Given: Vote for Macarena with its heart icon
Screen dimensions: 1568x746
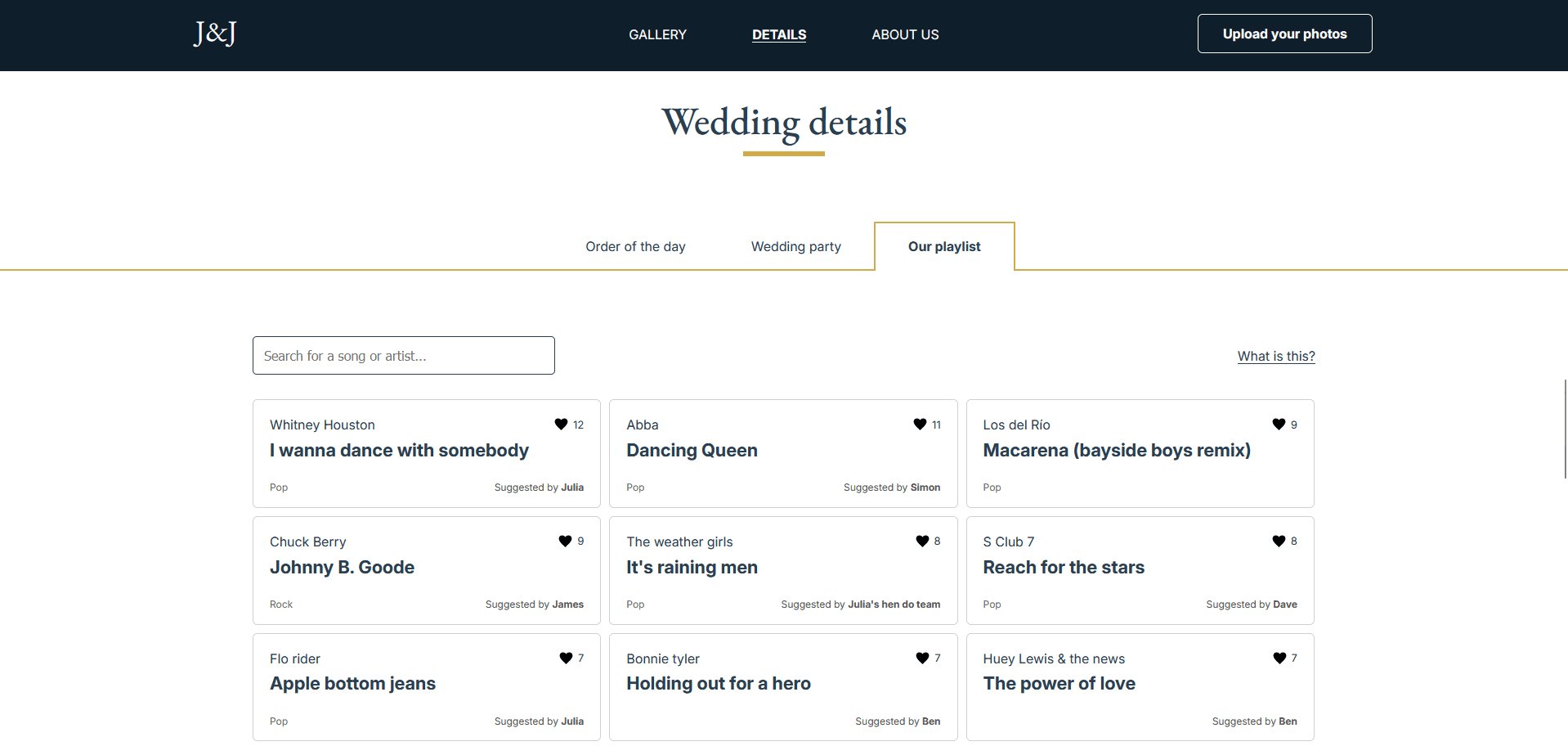Looking at the screenshot, I should point(1278,425).
